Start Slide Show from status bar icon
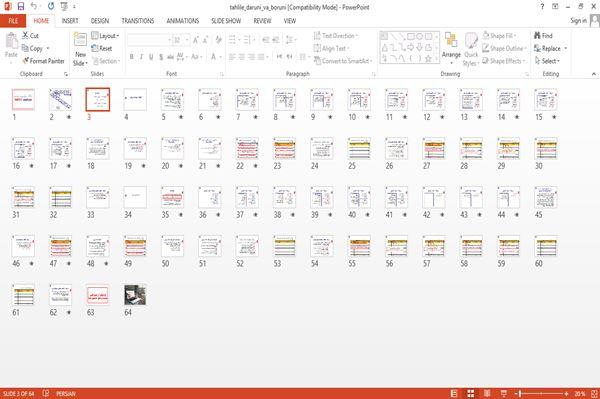This screenshot has height=399, width=600. 504,393
